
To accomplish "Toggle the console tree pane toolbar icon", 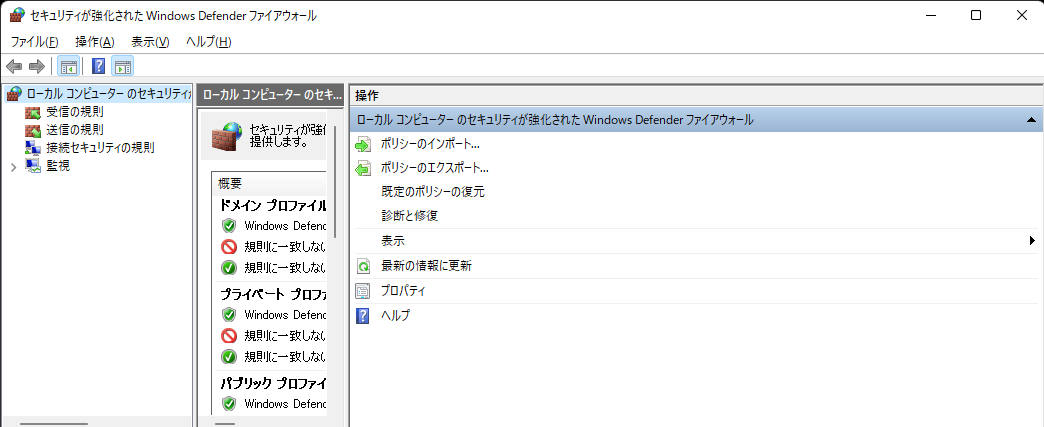I will pyautogui.click(x=68, y=67).
